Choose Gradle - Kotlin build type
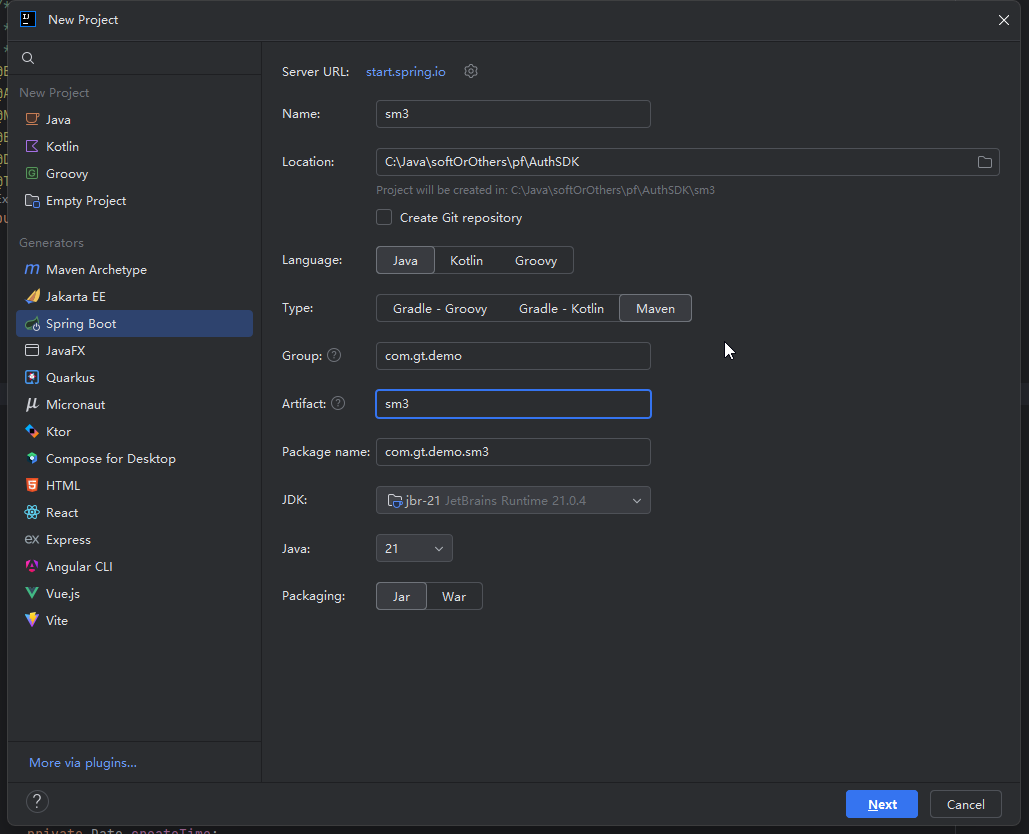This screenshot has height=834, width=1029. 561,308
